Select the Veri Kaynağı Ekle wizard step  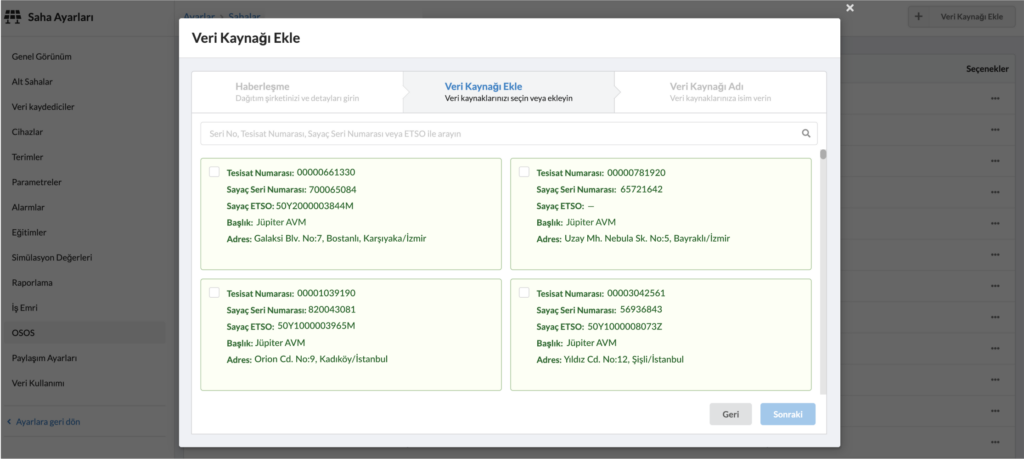(x=508, y=92)
